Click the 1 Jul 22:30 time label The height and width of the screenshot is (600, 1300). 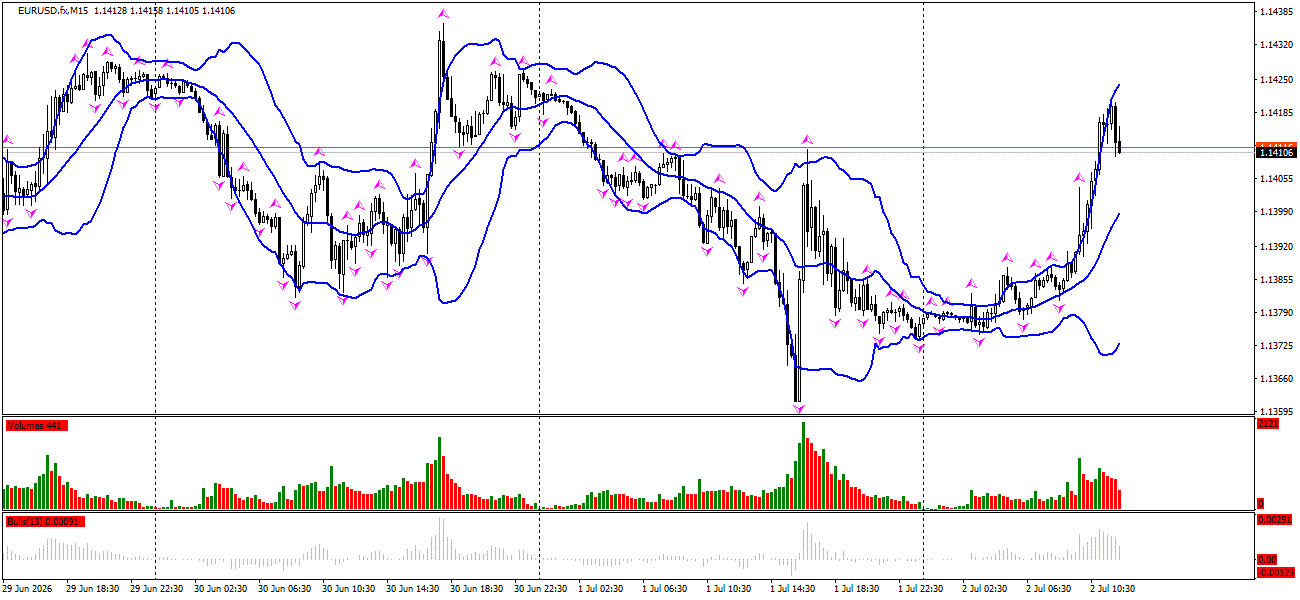(x=922, y=589)
